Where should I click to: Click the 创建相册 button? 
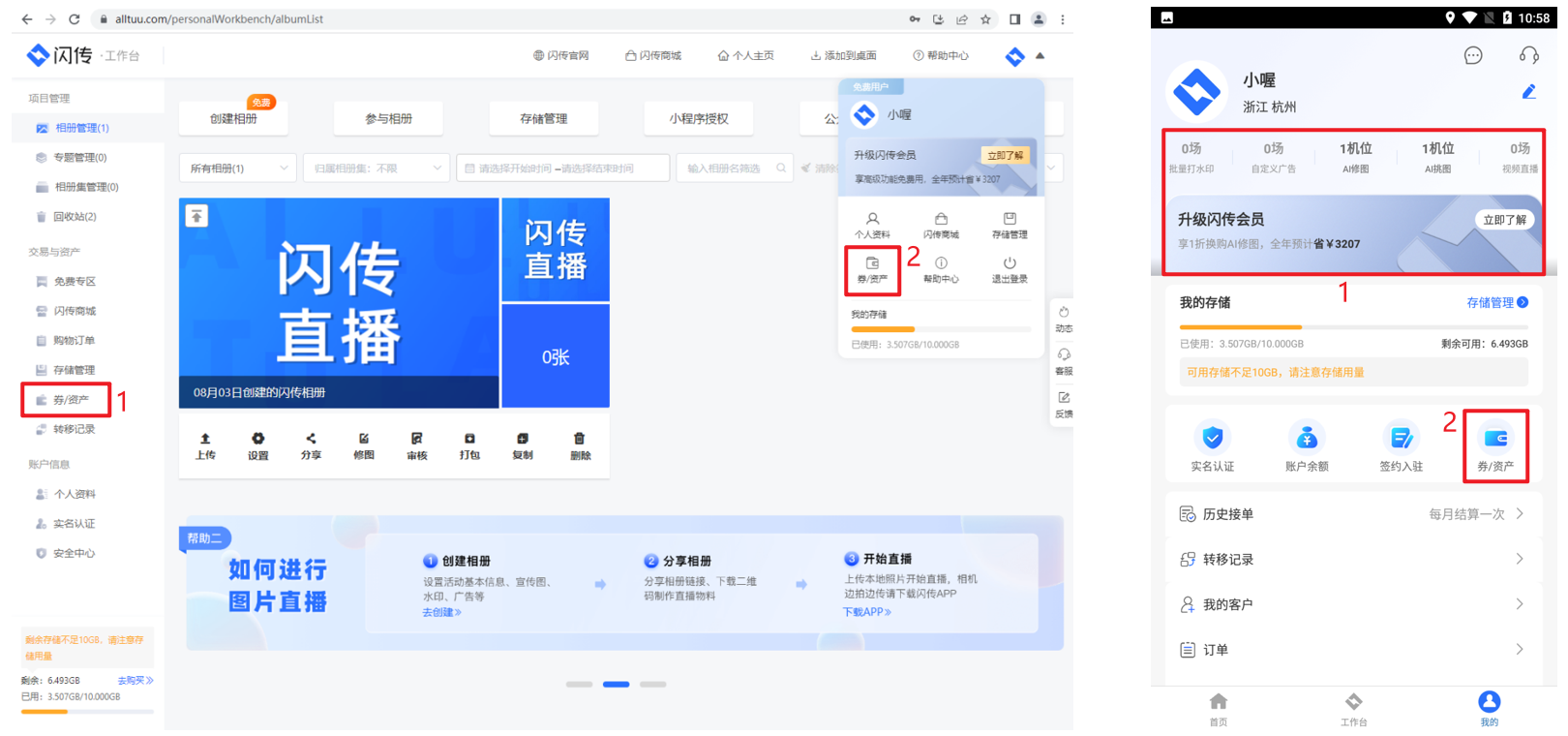[233, 118]
